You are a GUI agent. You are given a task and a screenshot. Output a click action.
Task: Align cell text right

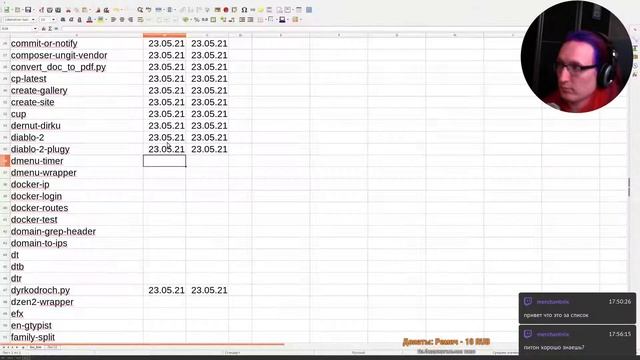(x=131, y=20)
